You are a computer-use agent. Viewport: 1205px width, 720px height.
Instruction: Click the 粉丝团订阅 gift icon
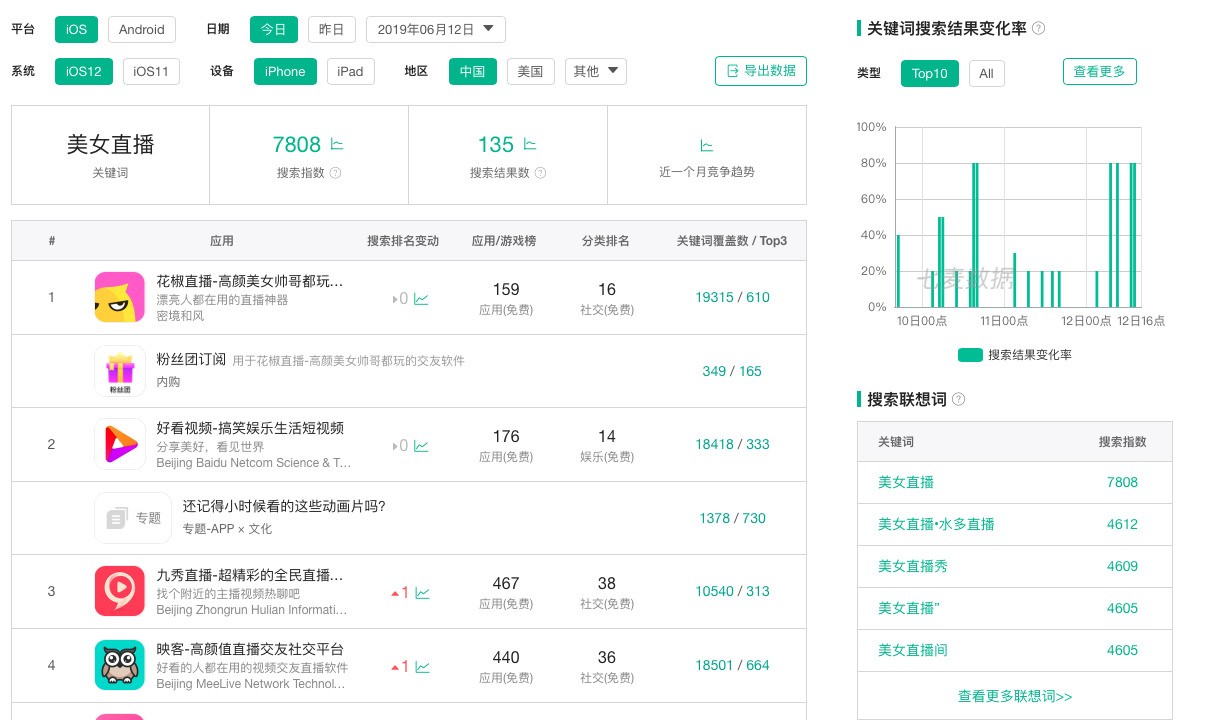pyautogui.click(x=119, y=371)
